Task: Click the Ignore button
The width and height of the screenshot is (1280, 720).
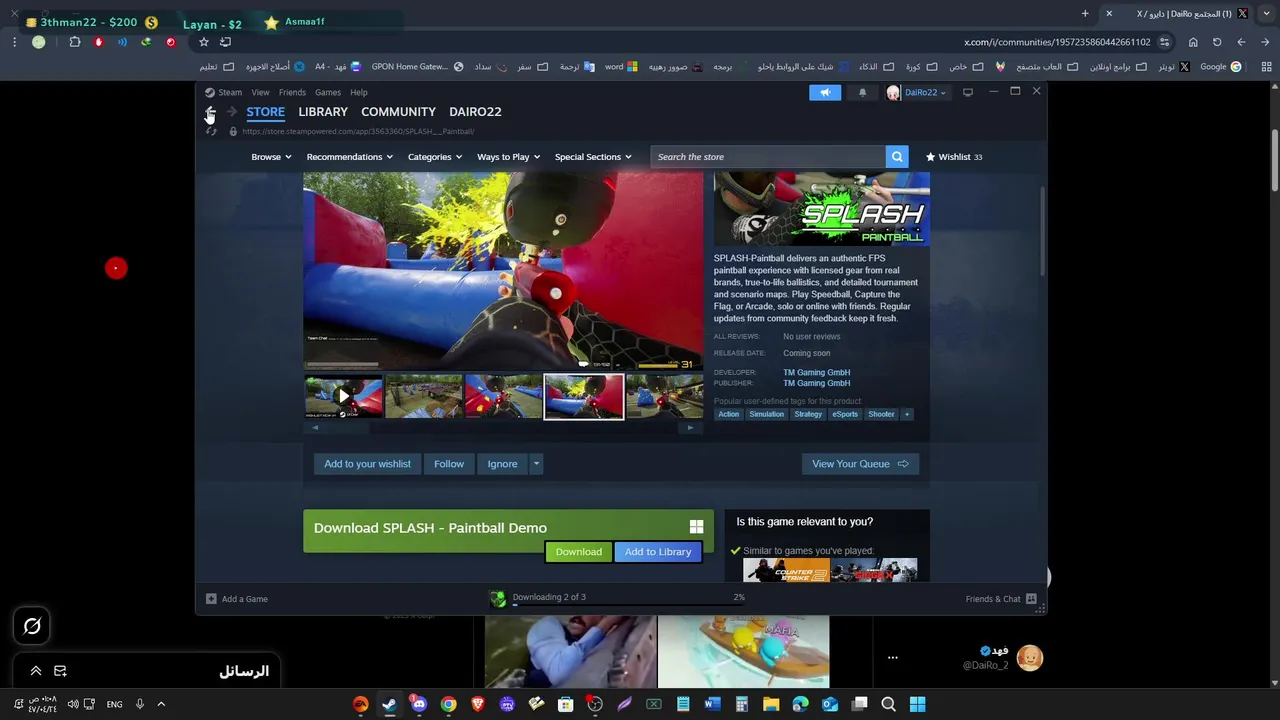Action: pyautogui.click(x=502, y=464)
